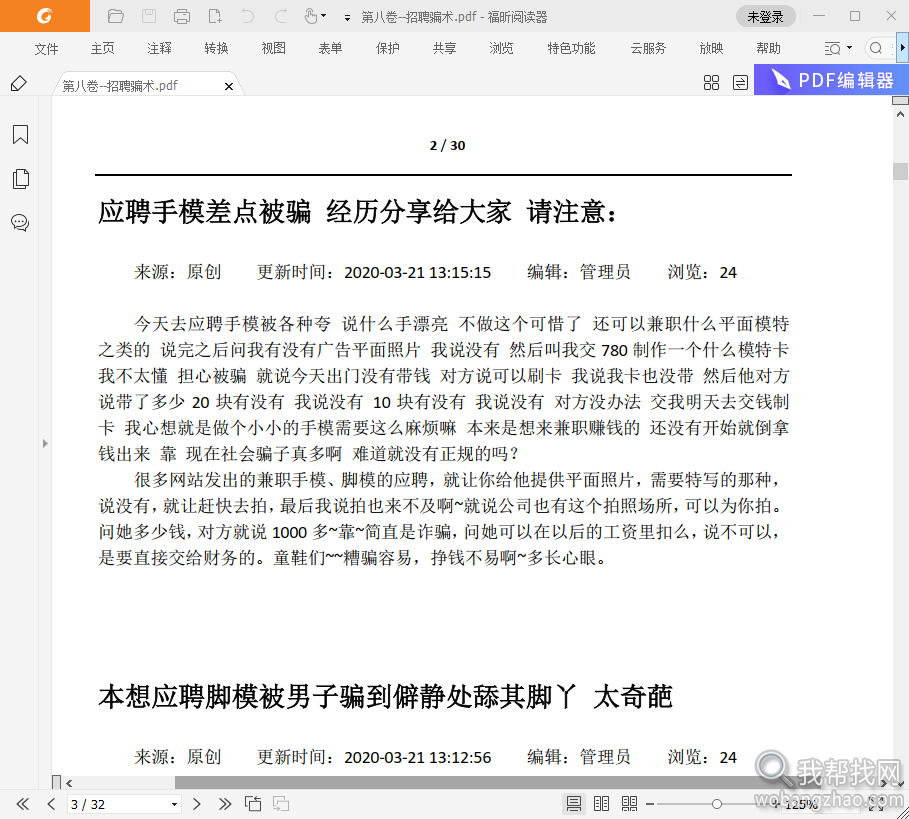Open a file with the folder icon
The image size is (909, 819).
[x=115, y=16]
